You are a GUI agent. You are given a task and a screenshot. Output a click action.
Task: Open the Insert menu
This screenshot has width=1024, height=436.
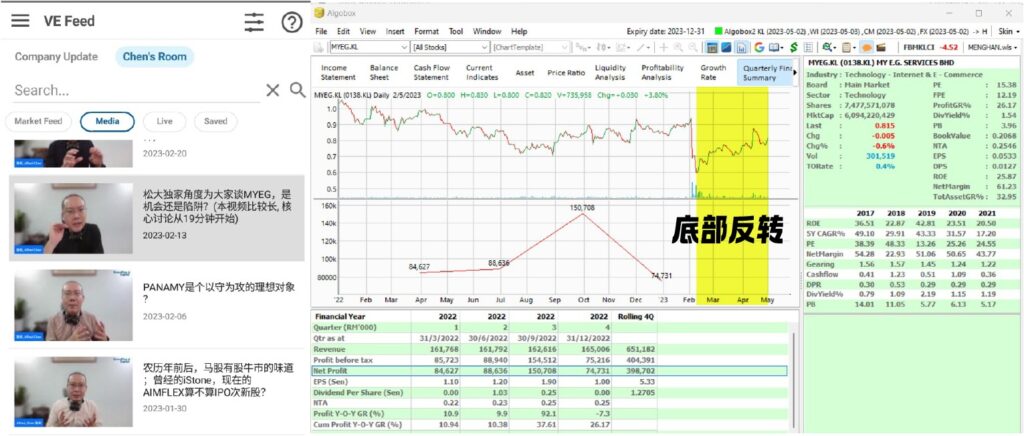[395, 31]
